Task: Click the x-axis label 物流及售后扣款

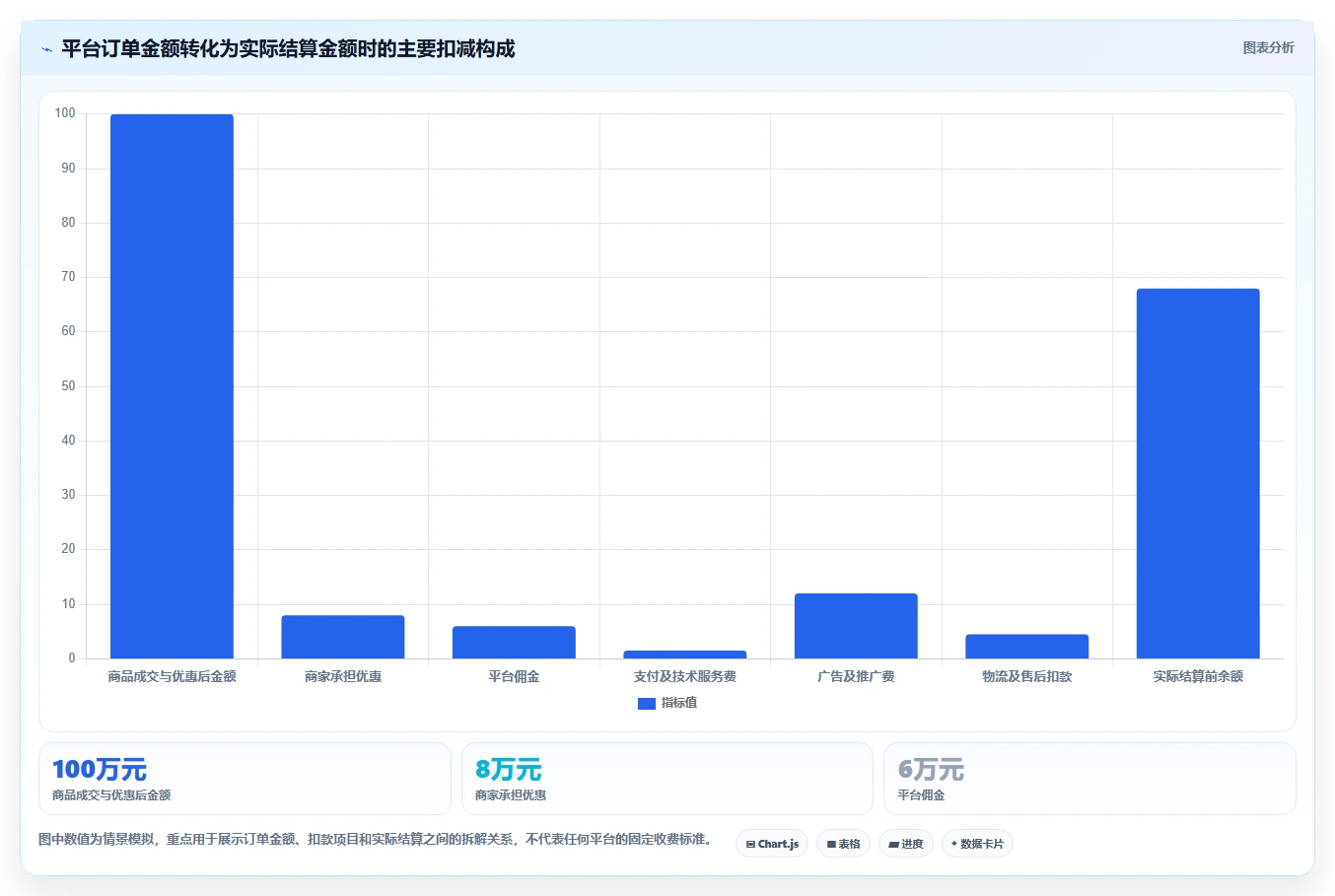Action: click(x=1027, y=676)
